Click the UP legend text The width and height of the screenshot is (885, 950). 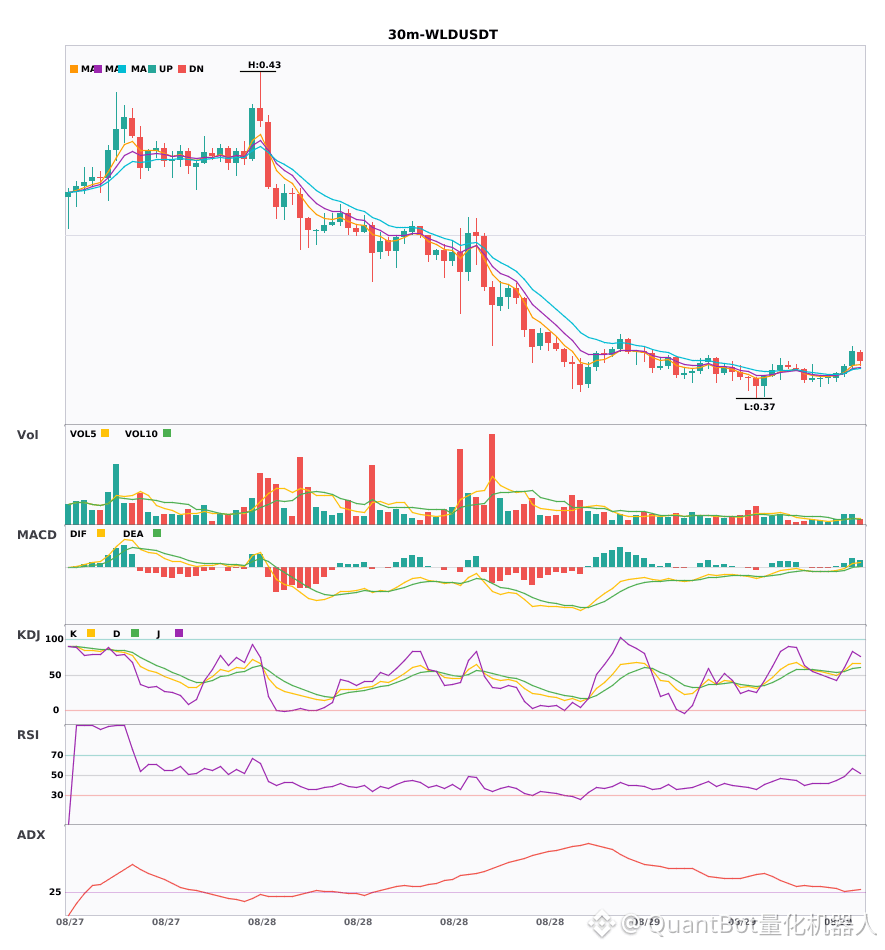coord(166,69)
